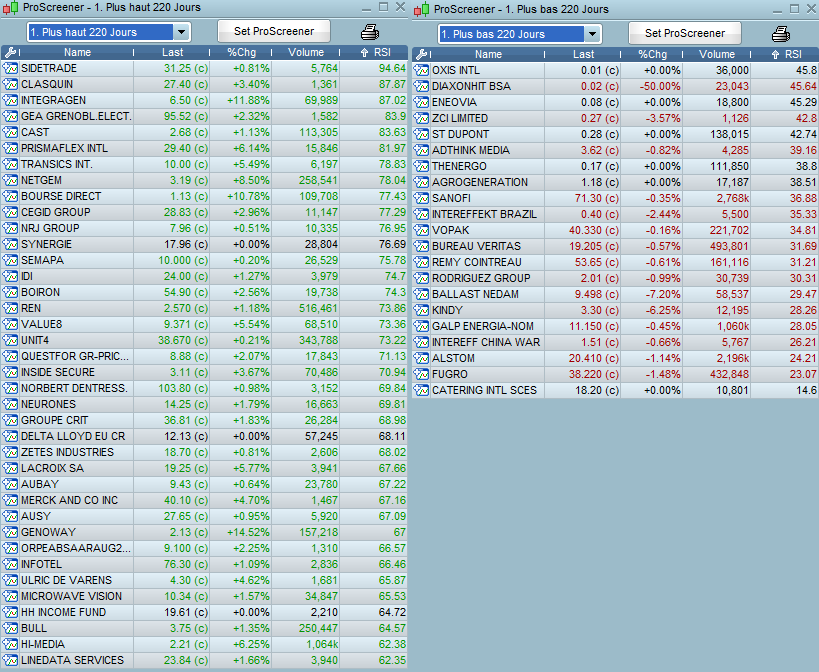Screen dimensions: 819x672
Task: Open chart icon for NETGEM row
Action: 10,181
